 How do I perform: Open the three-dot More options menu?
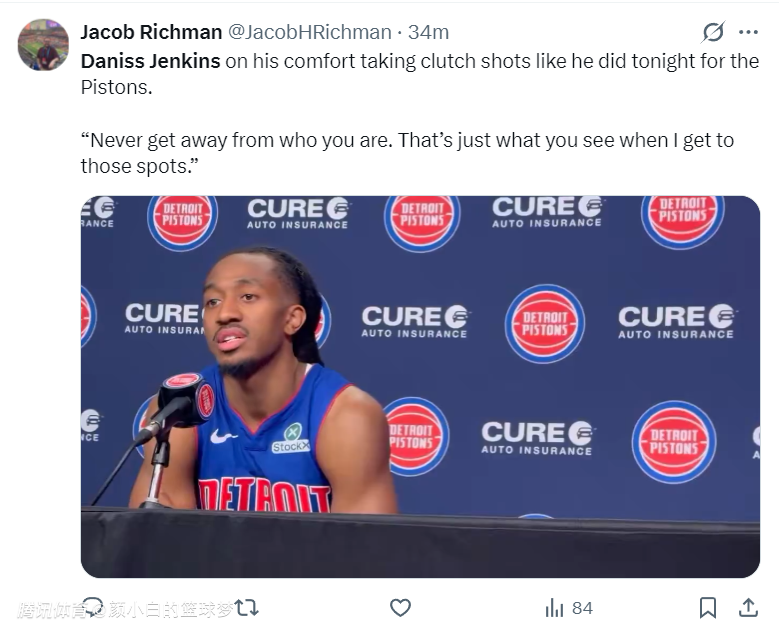(x=748, y=32)
